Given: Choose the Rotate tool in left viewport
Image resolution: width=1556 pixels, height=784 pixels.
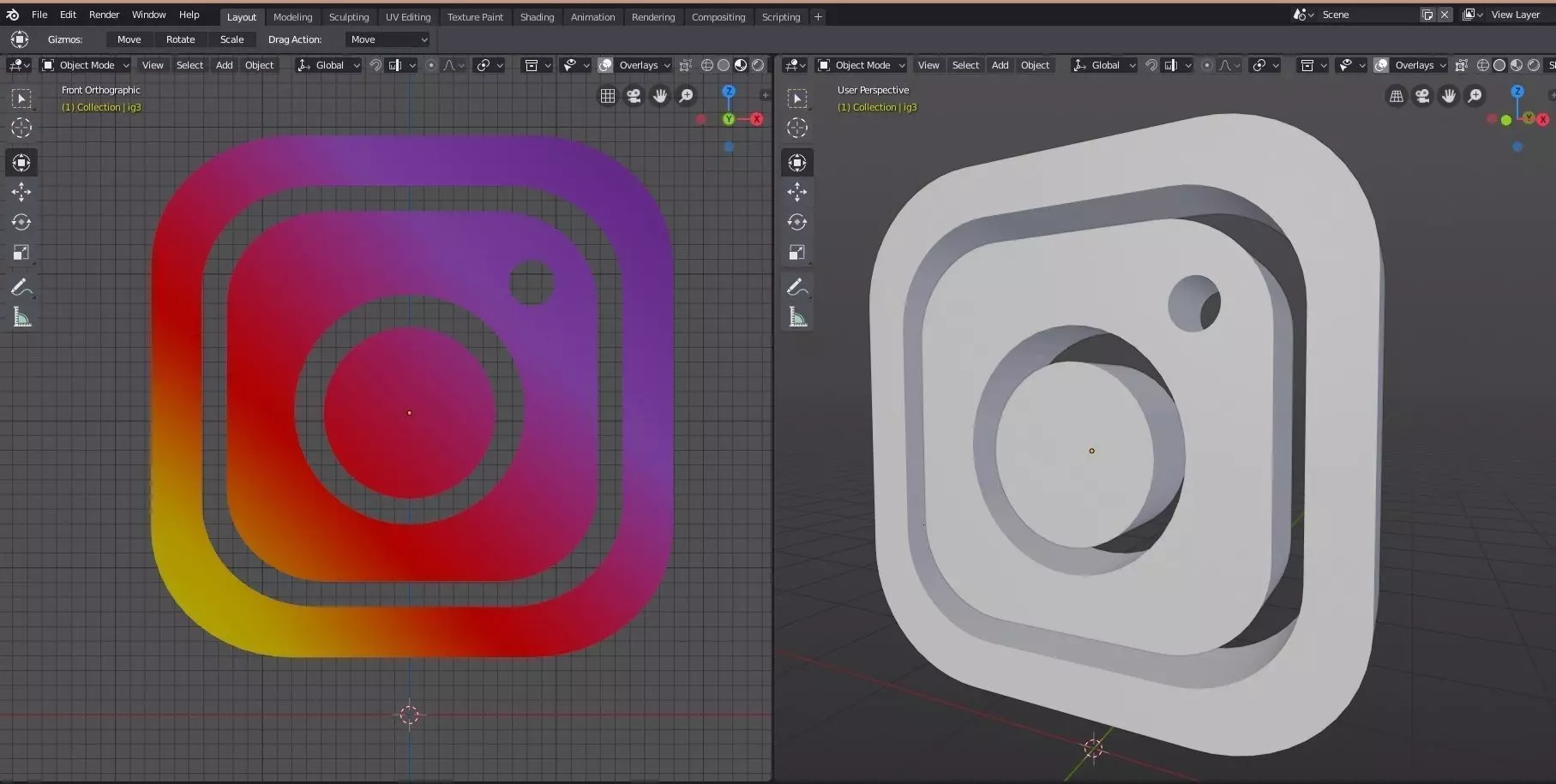Looking at the screenshot, I should (x=21, y=223).
